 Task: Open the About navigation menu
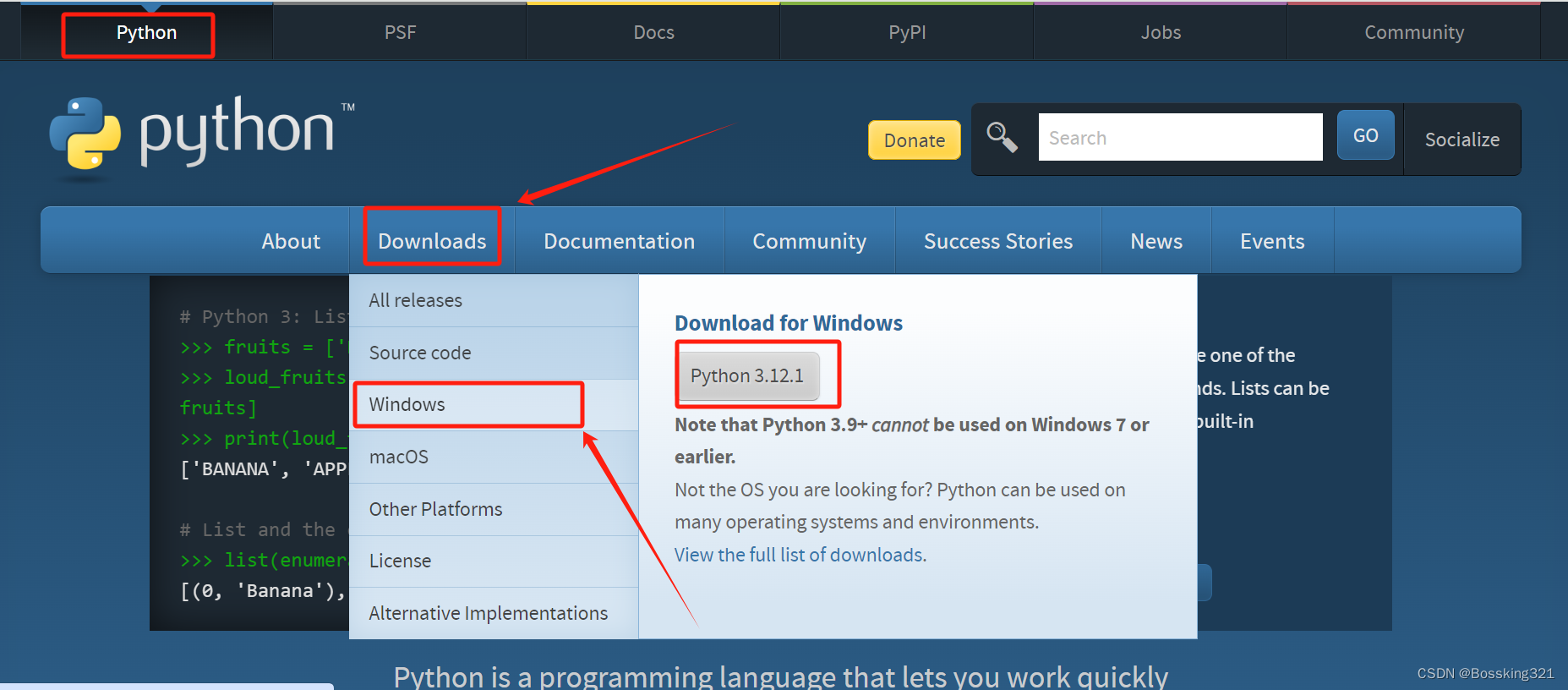pos(291,241)
